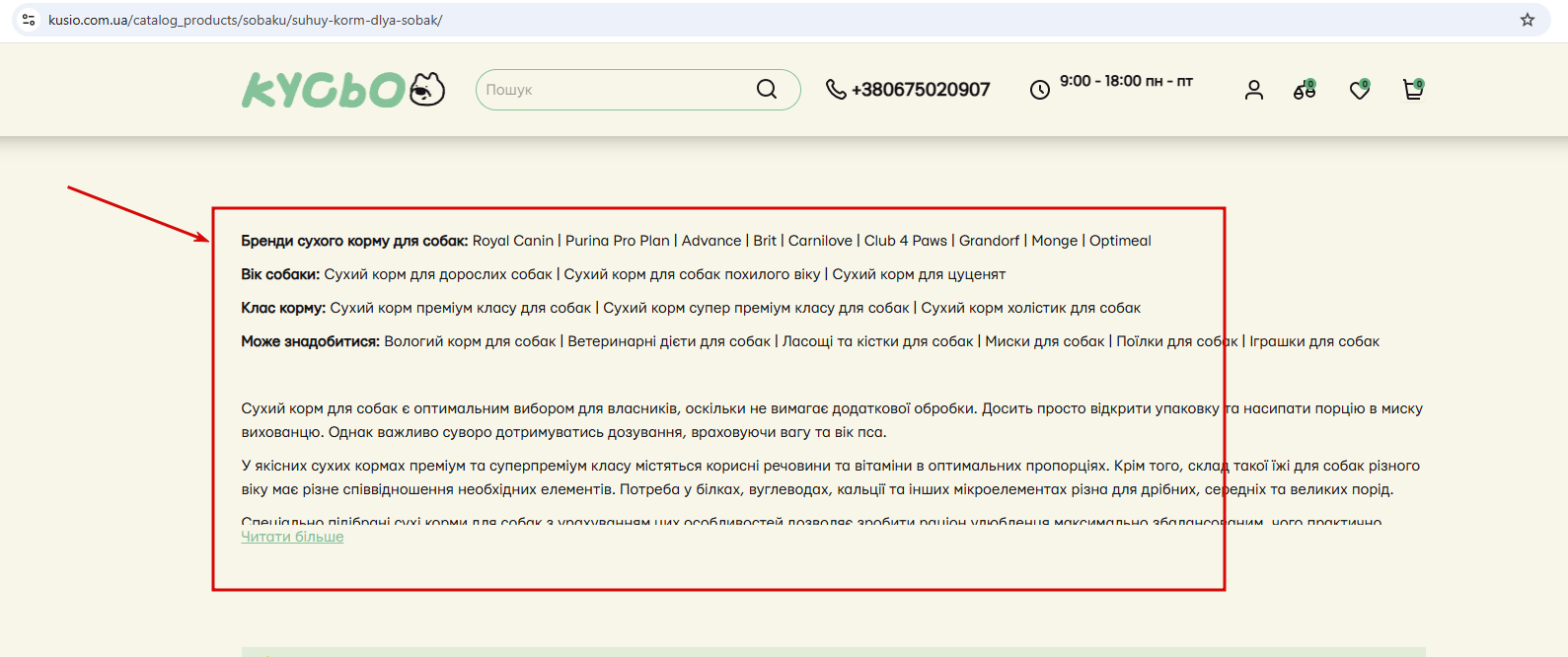
Task: Call the +380675020907 phone number
Action: point(921,90)
